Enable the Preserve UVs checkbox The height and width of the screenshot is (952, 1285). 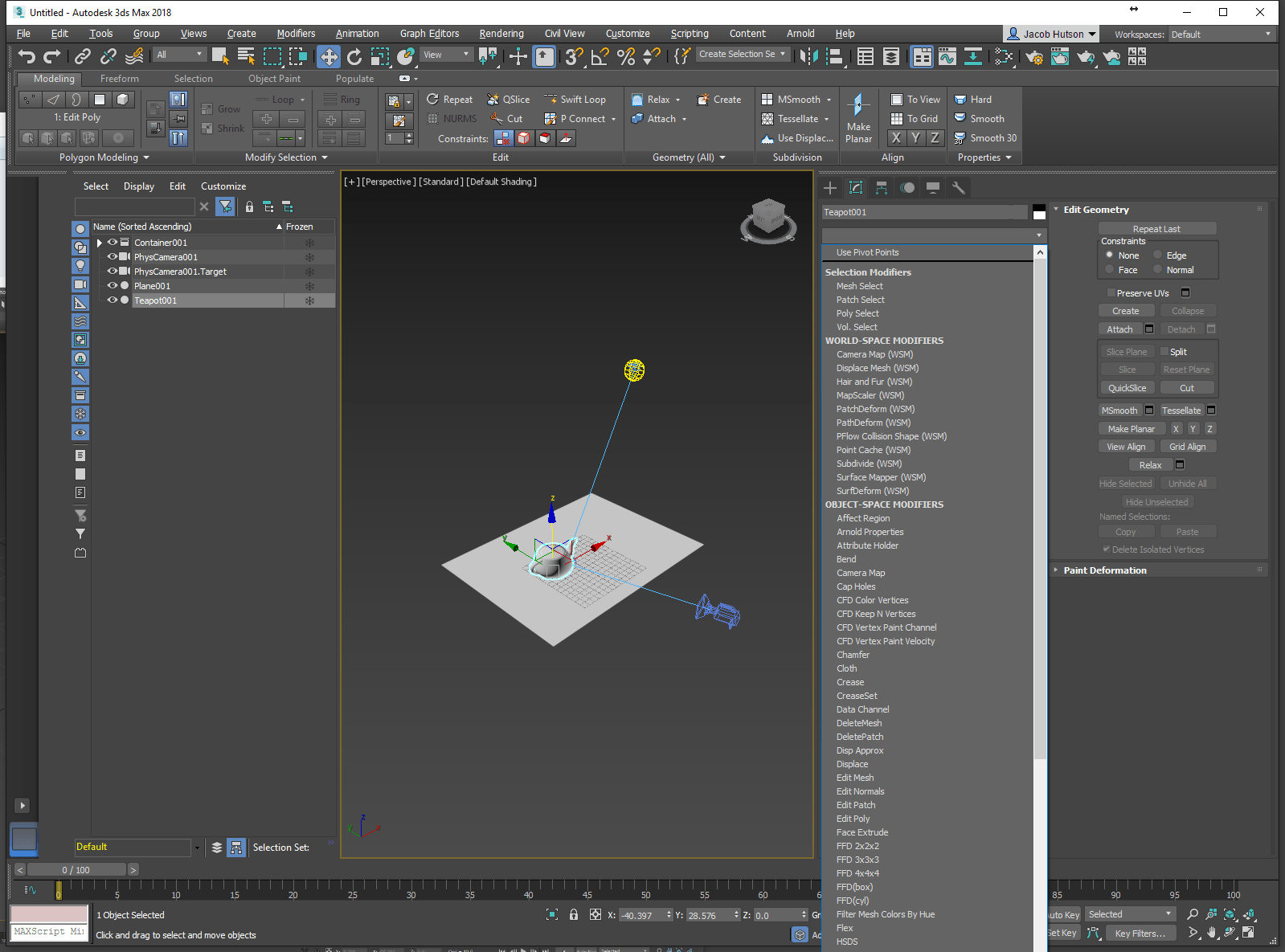tap(1111, 293)
